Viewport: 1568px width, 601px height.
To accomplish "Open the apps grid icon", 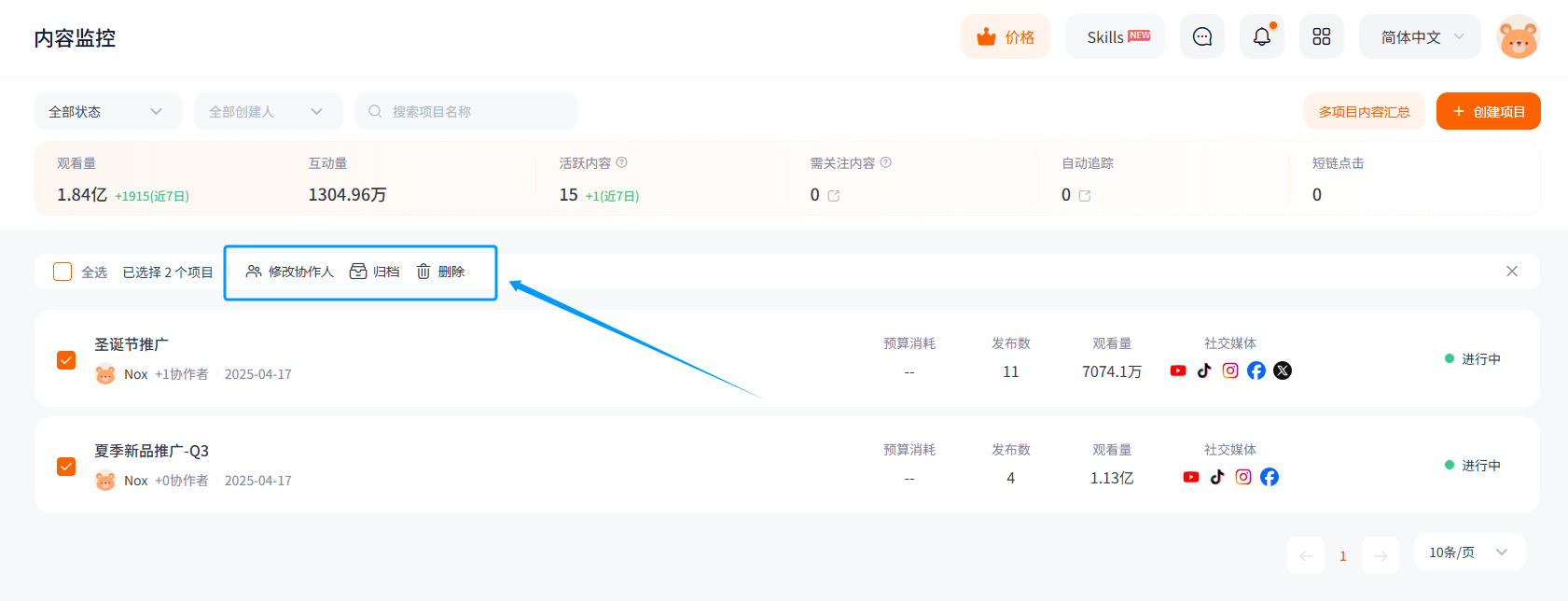I will pyautogui.click(x=1322, y=36).
